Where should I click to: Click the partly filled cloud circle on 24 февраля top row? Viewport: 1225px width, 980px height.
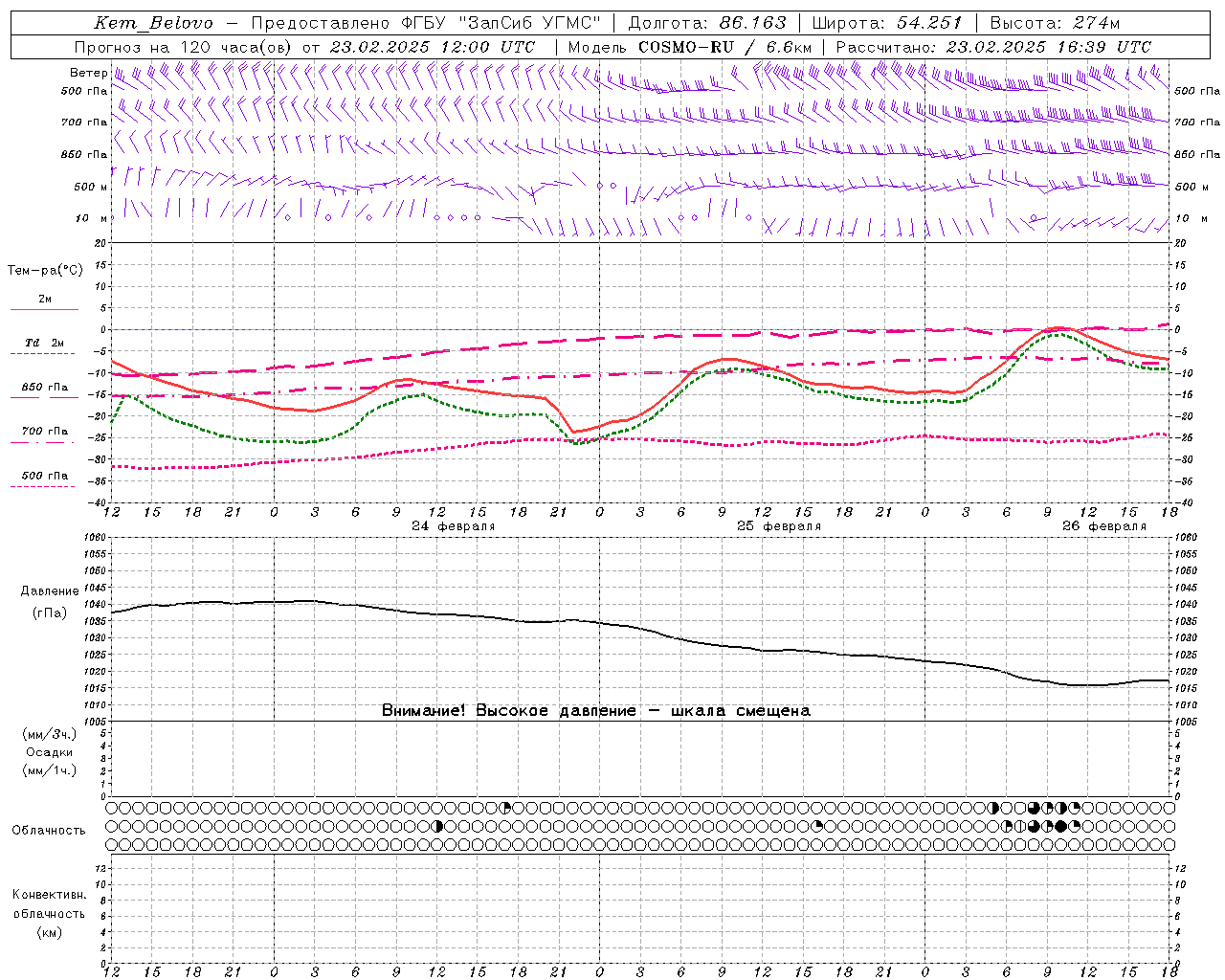coord(506,808)
